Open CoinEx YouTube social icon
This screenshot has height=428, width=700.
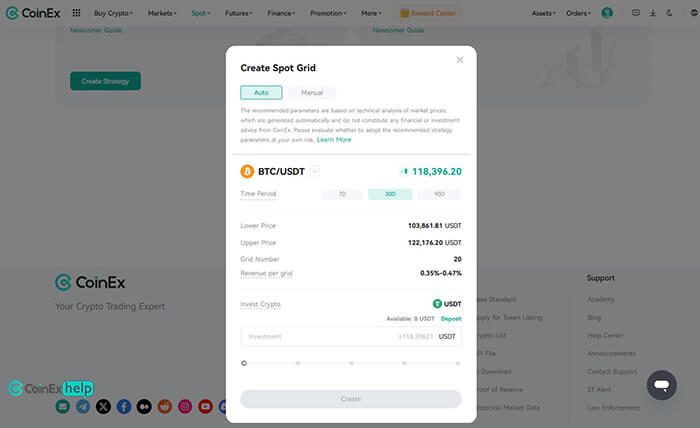coord(205,406)
